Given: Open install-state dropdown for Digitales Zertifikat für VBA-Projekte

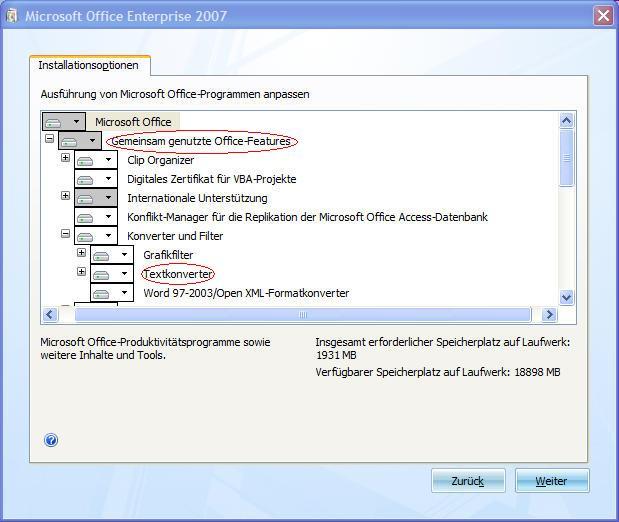Looking at the screenshot, I should click(x=96, y=179).
